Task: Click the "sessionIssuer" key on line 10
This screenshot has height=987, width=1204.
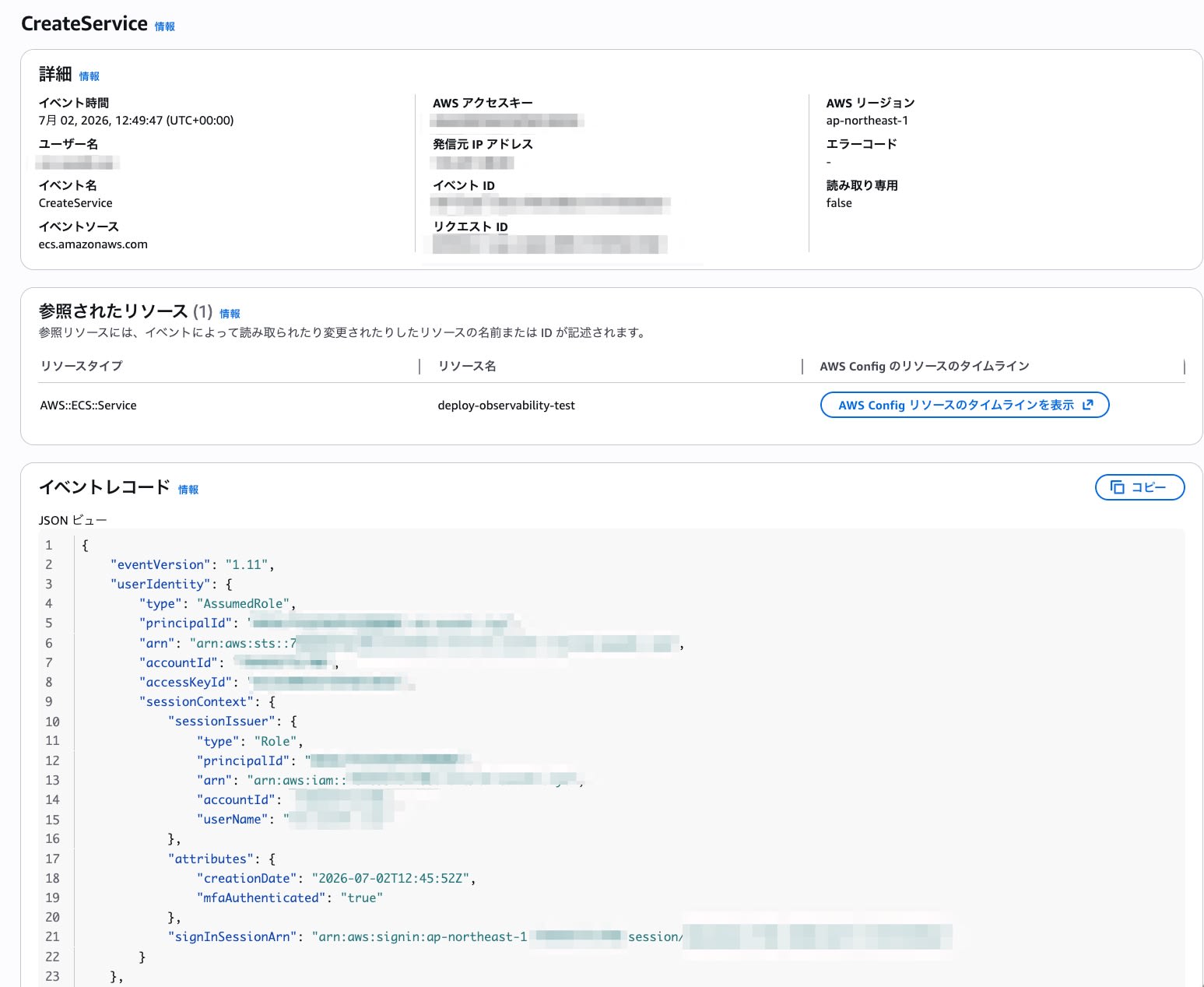Action: point(222,721)
